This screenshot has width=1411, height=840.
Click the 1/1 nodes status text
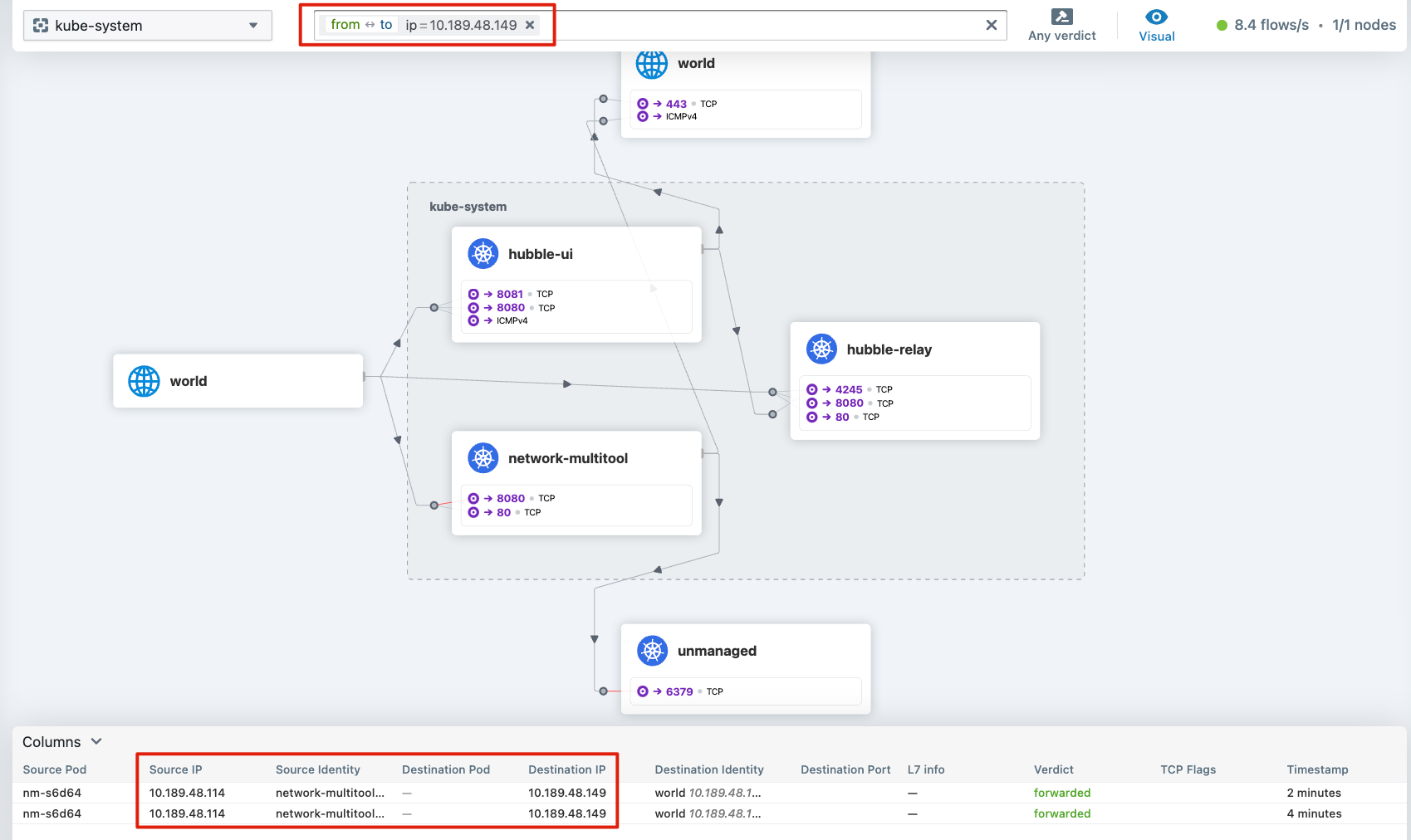(1364, 25)
